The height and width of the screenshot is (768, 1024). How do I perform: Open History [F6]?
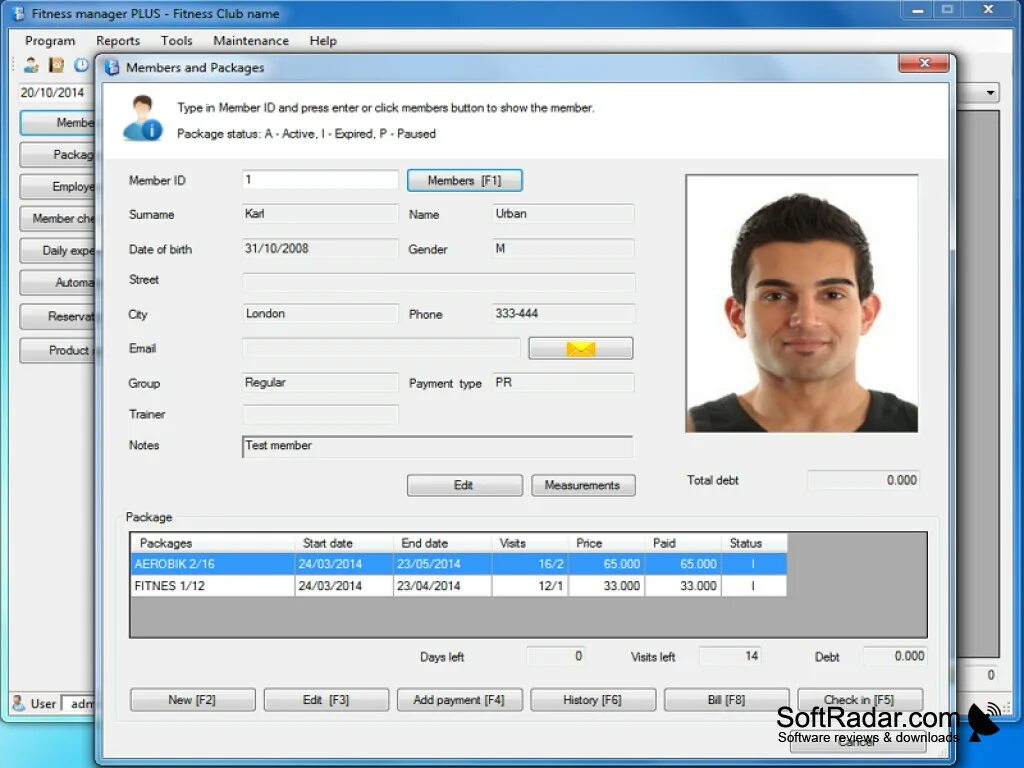pos(592,699)
